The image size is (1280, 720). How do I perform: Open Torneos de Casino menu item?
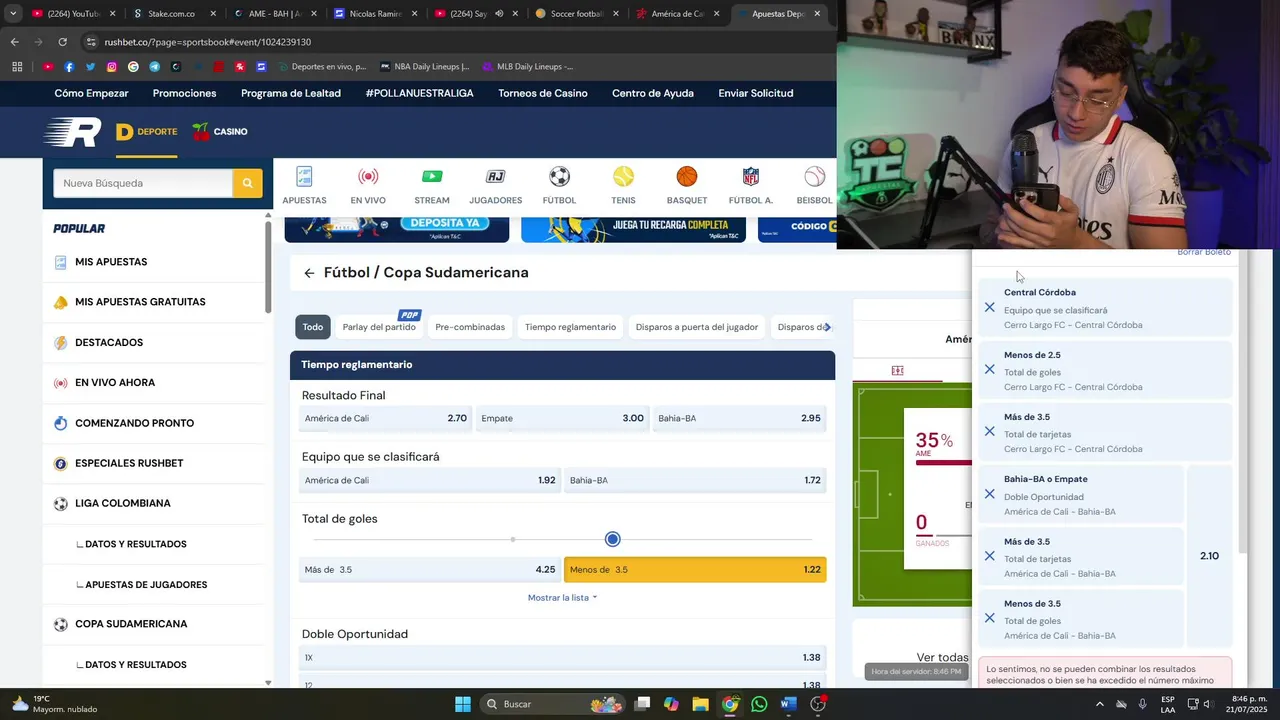tap(543, 93)
